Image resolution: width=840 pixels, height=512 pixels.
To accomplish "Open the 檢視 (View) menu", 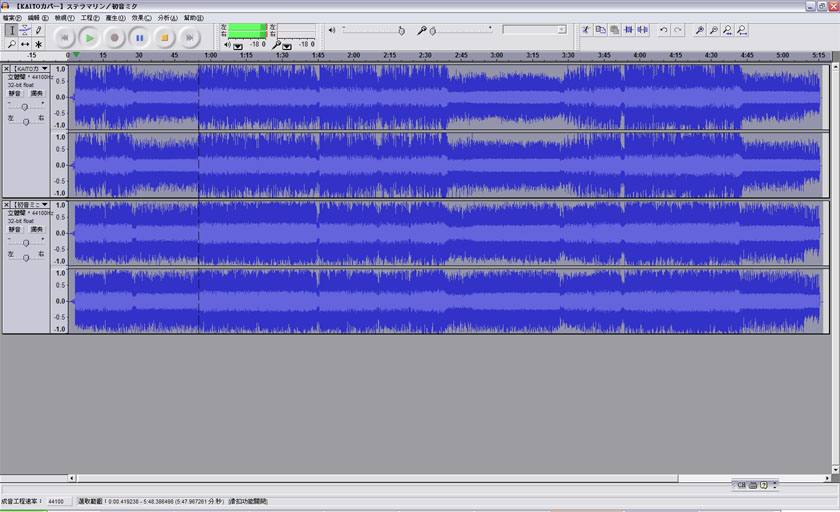I will pyautogui.click(x=64, y=18).
